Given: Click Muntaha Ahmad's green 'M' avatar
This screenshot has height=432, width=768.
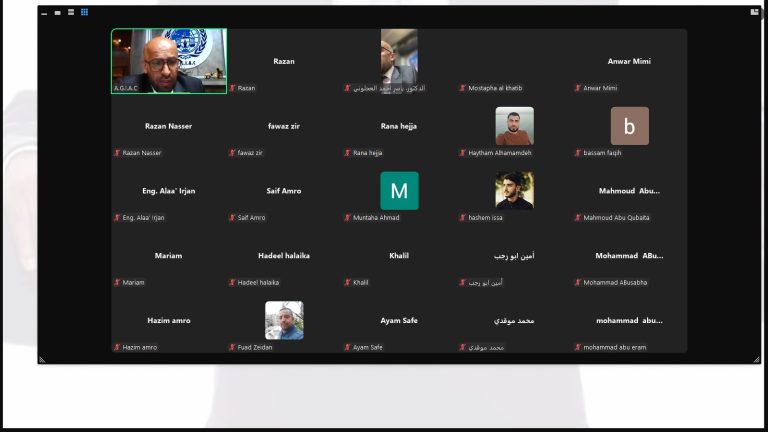Looking at the screenshot, I should coord(399,191).
